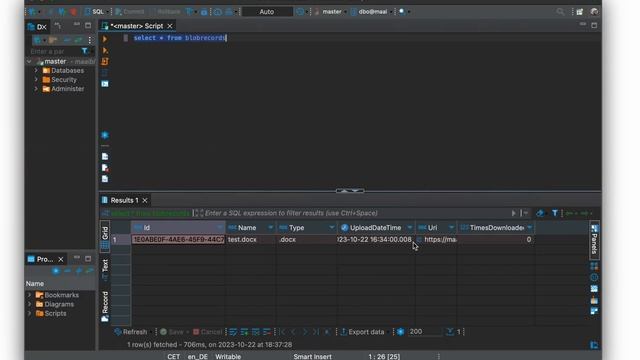This screenshot has width=640, height=360.
Task: Select the Administer tree item
Action: 63,89
